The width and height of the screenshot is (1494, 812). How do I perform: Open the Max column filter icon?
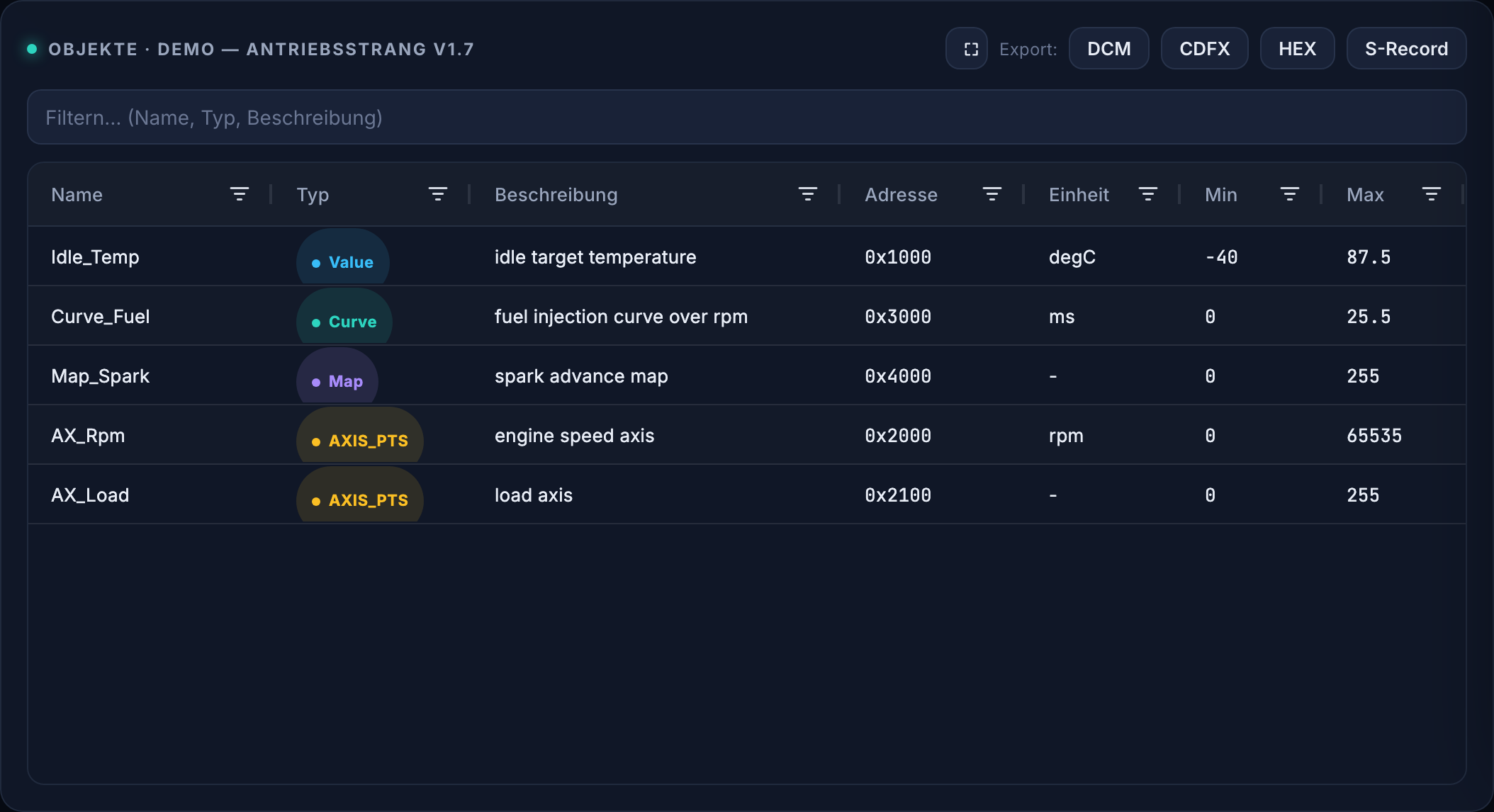(x=1432, y=194)
